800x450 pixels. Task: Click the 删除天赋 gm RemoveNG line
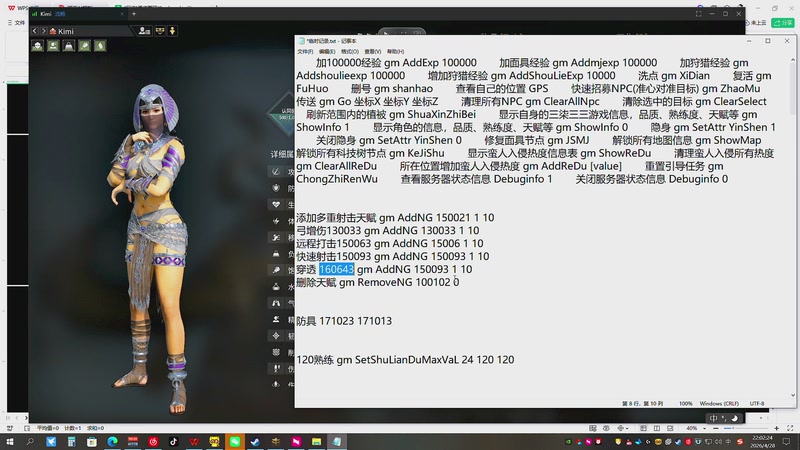pos(378,282)
